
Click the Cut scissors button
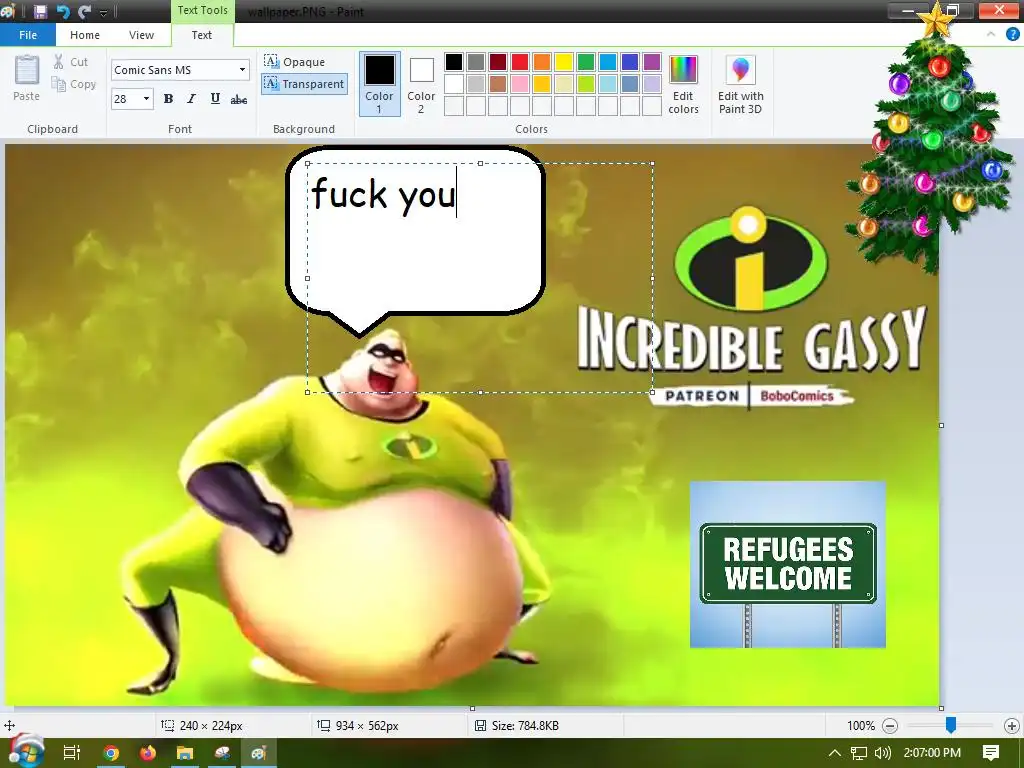point(71,62)
